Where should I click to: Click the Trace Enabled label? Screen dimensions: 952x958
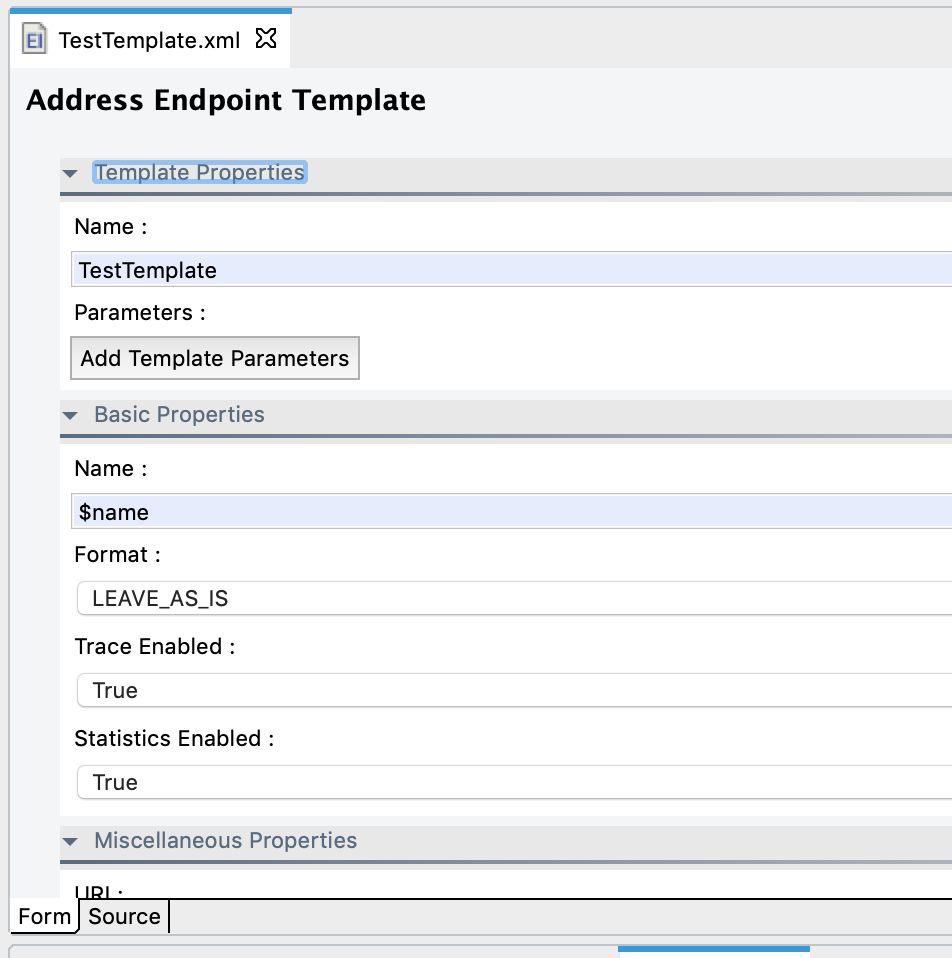click(x=155, y=646)
